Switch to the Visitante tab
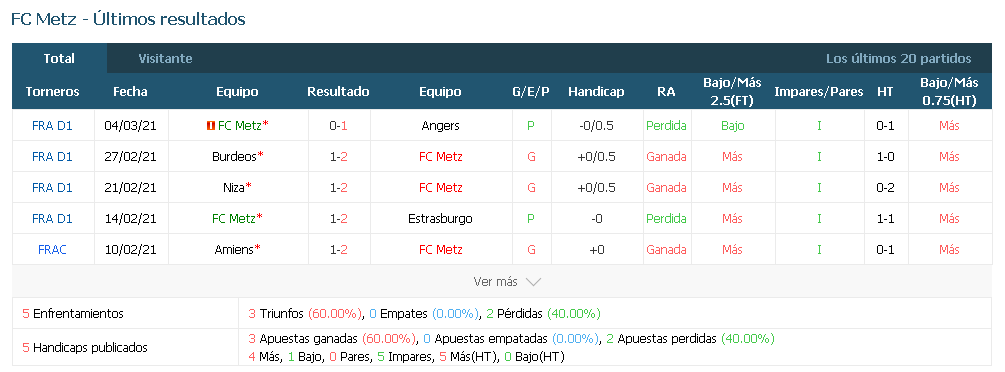Viewport: 1005px width, 372px height. click(x=165, y=58)
